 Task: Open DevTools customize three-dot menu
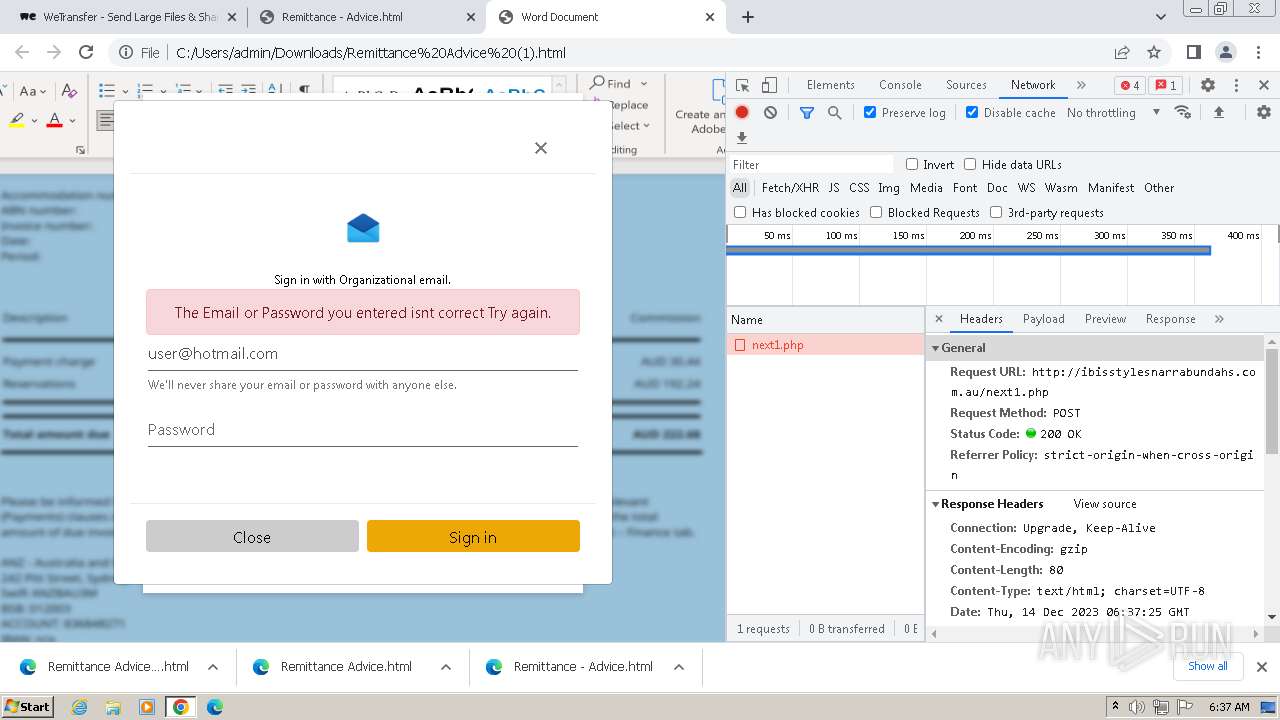pos(1236,85)
